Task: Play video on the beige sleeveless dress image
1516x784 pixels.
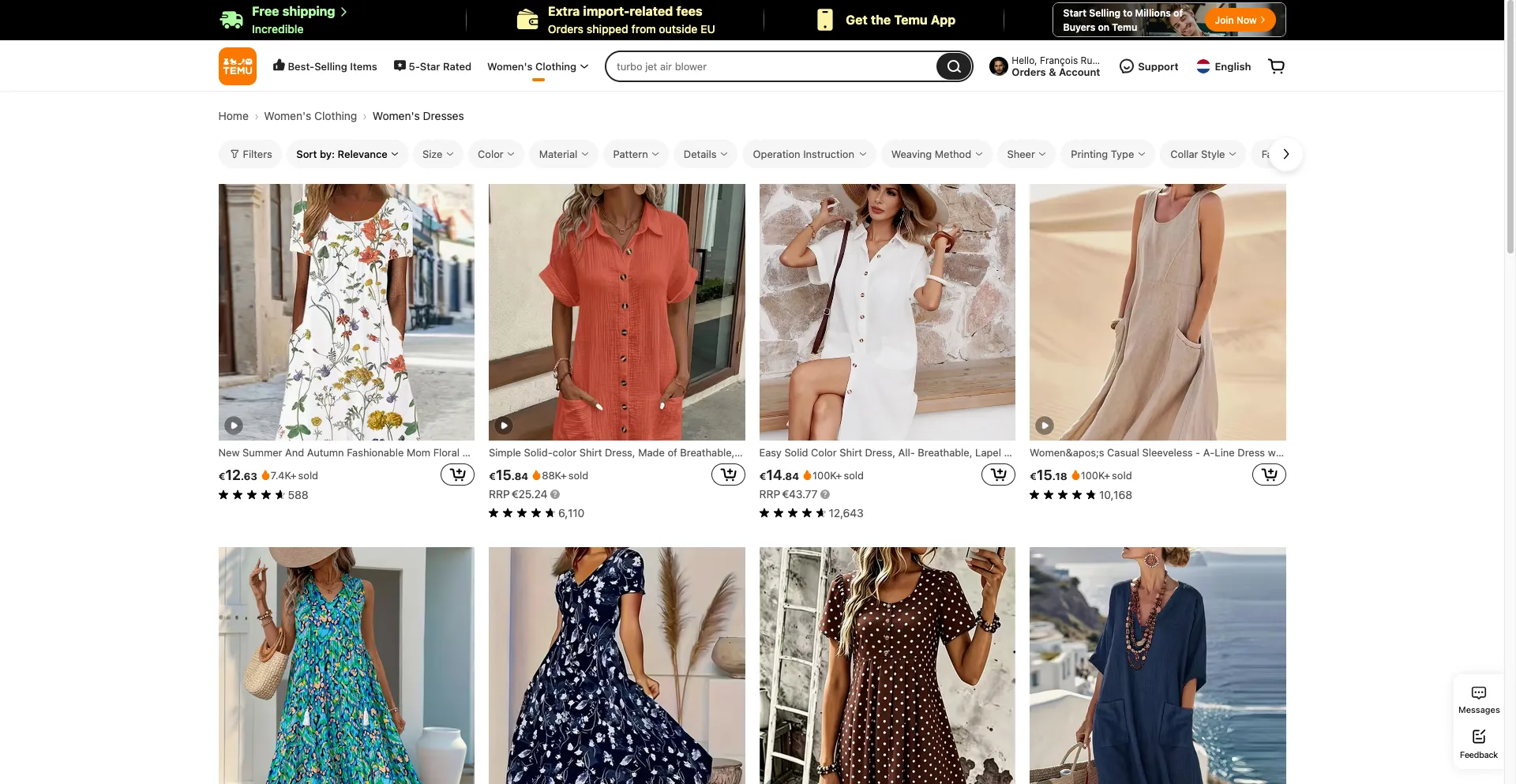Action: [1045, 426]
